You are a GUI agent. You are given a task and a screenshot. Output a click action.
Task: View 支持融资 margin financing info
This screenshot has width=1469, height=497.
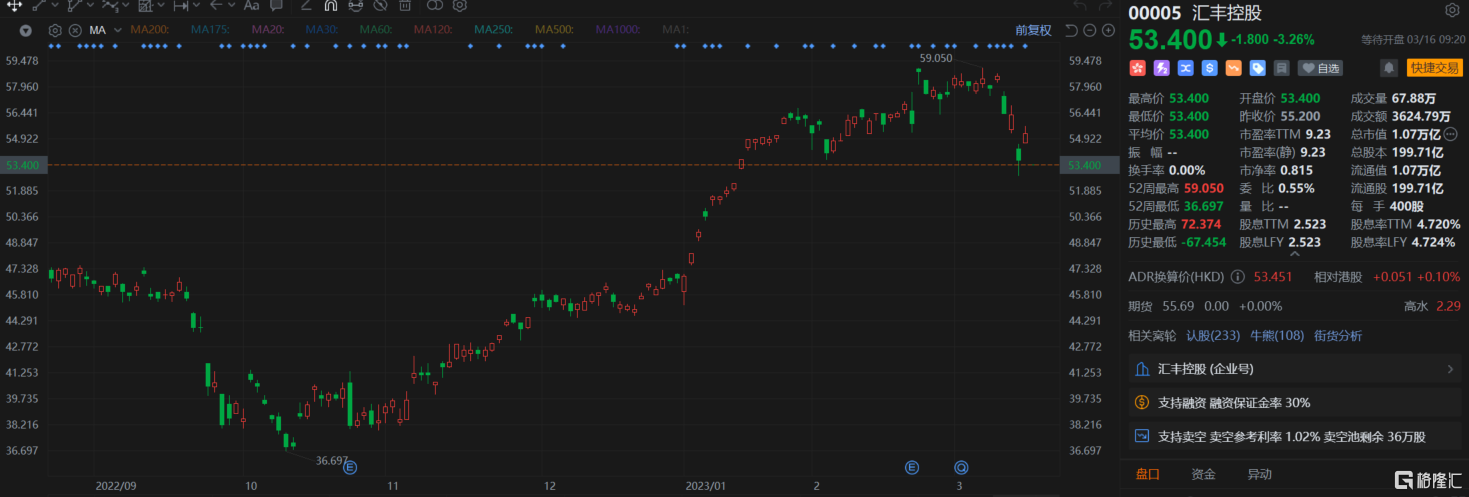[x=1294, y=403]
